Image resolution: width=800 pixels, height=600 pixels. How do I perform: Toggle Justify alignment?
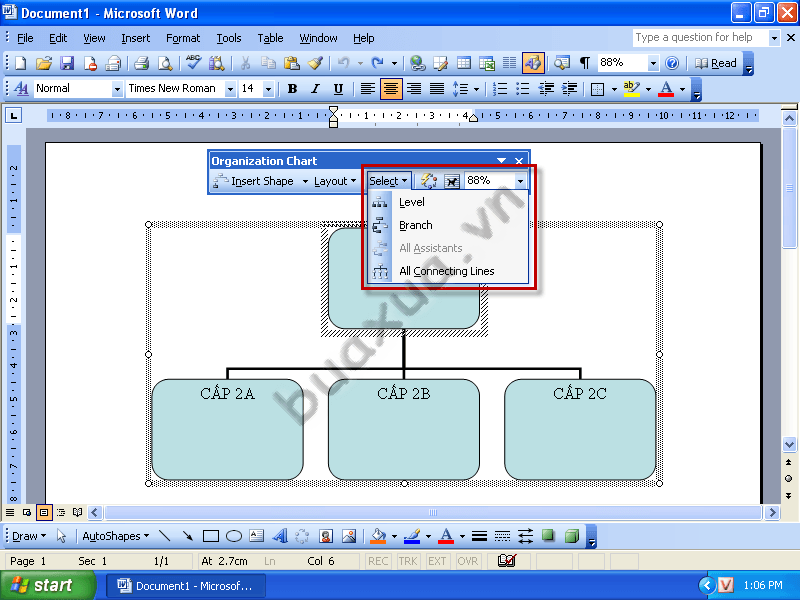[x=437, y=89]
